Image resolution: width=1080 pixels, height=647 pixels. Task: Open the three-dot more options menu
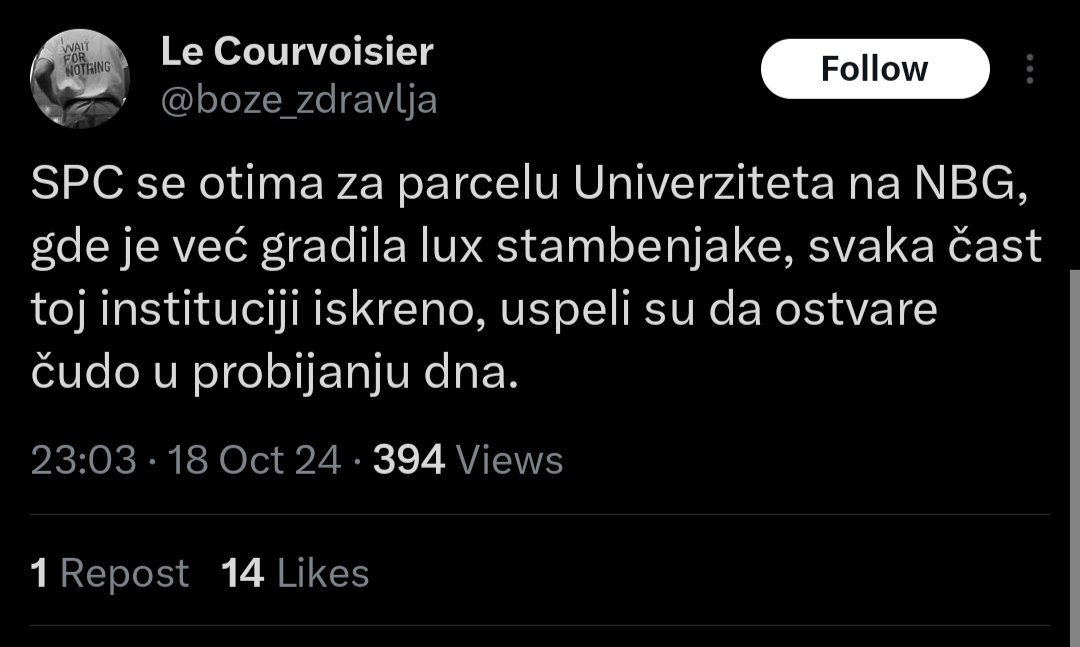pos(1029,69)
